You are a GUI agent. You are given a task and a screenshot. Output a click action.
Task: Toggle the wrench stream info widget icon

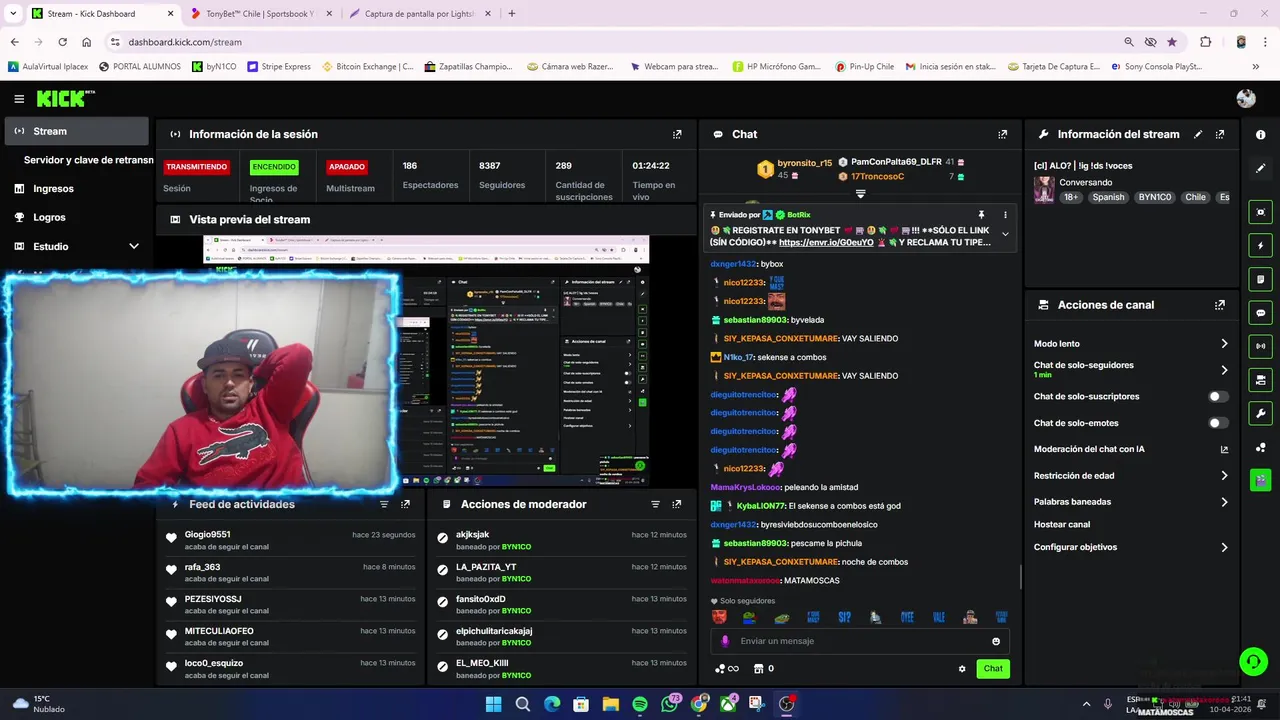pos(1260,413)
